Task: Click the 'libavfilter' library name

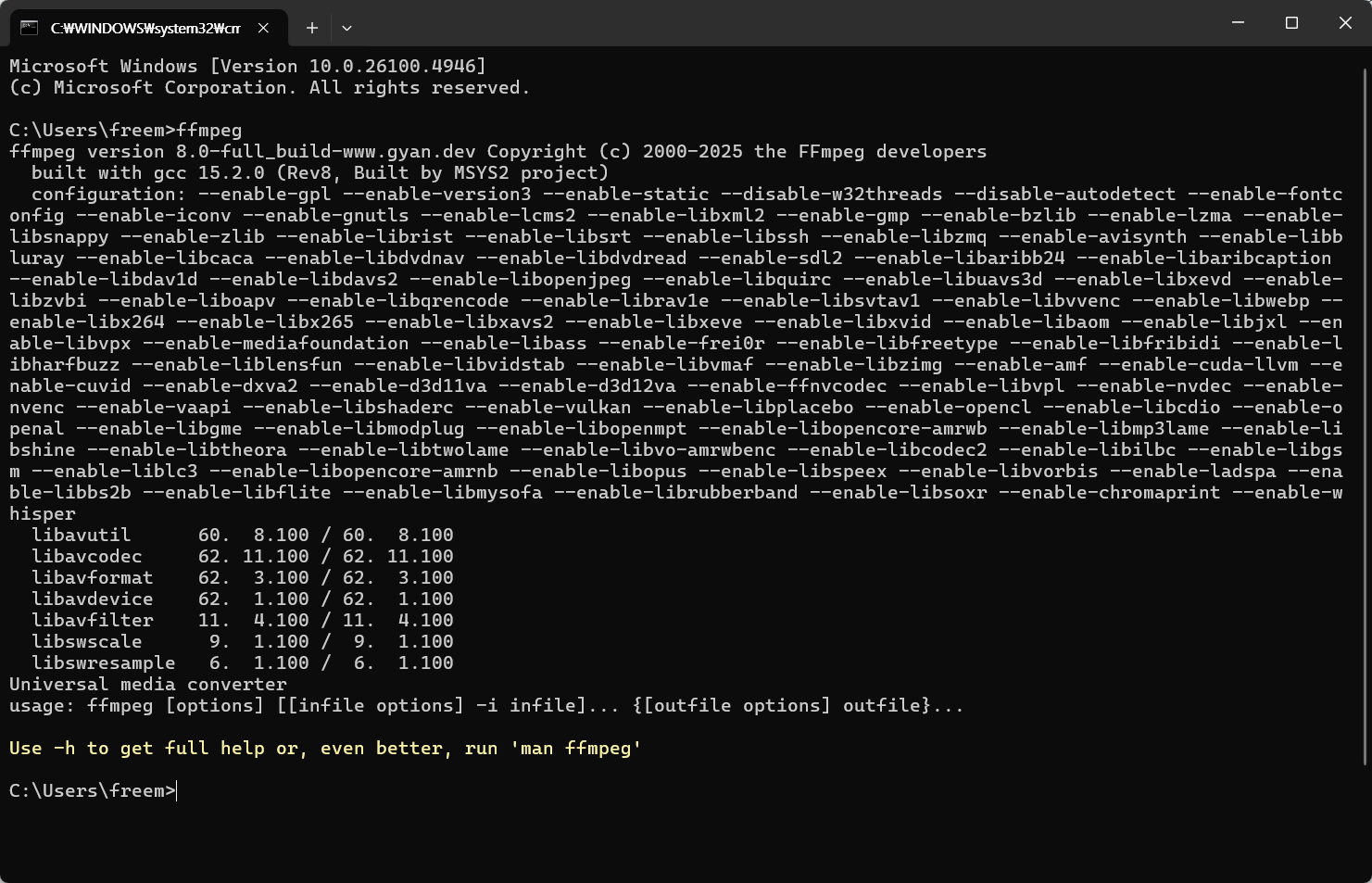Action: click(93, 620)
